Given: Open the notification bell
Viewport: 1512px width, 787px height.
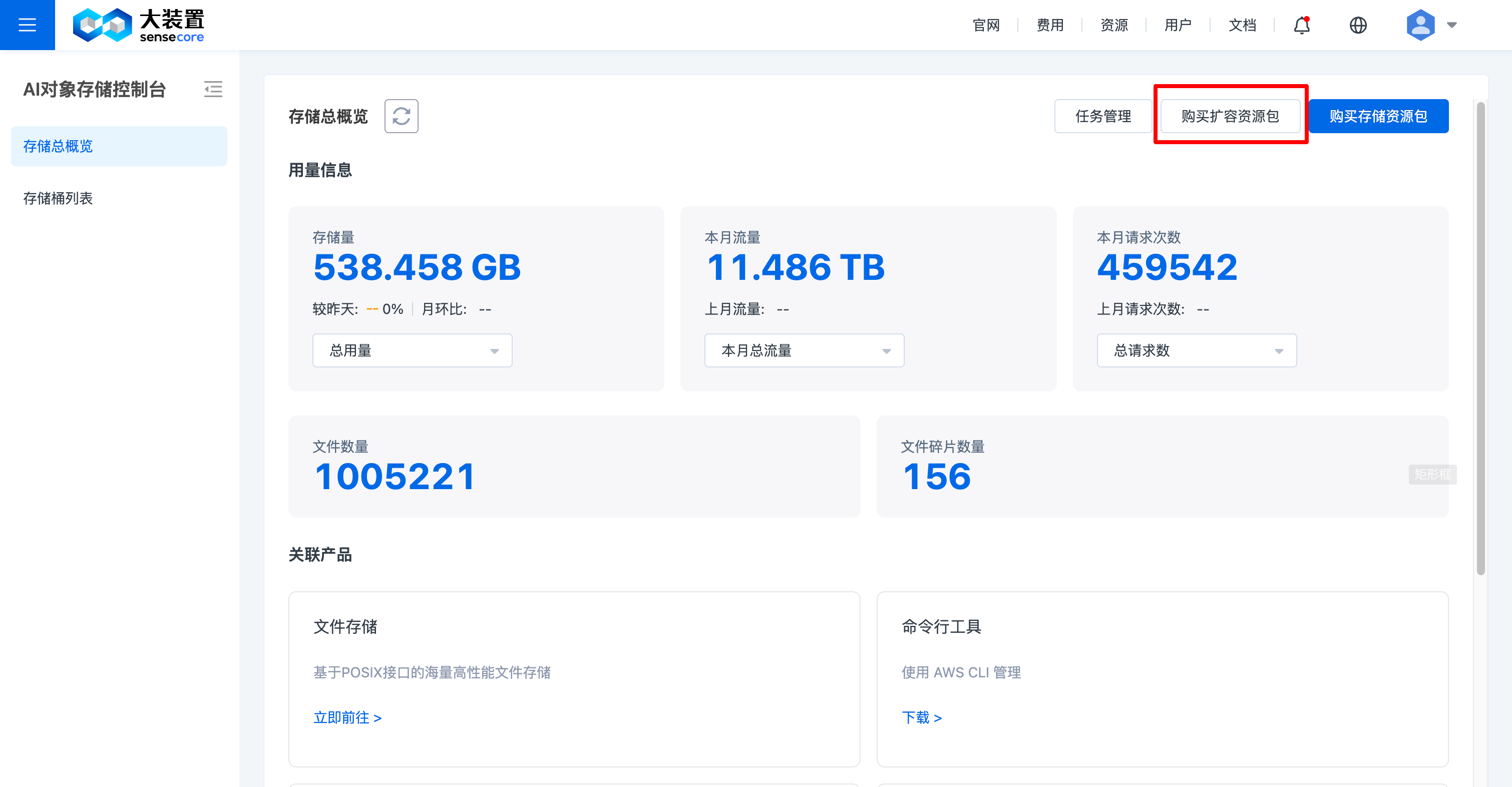Looking at the screenshot, I should pyautogui.click(x=1302, y=25).
